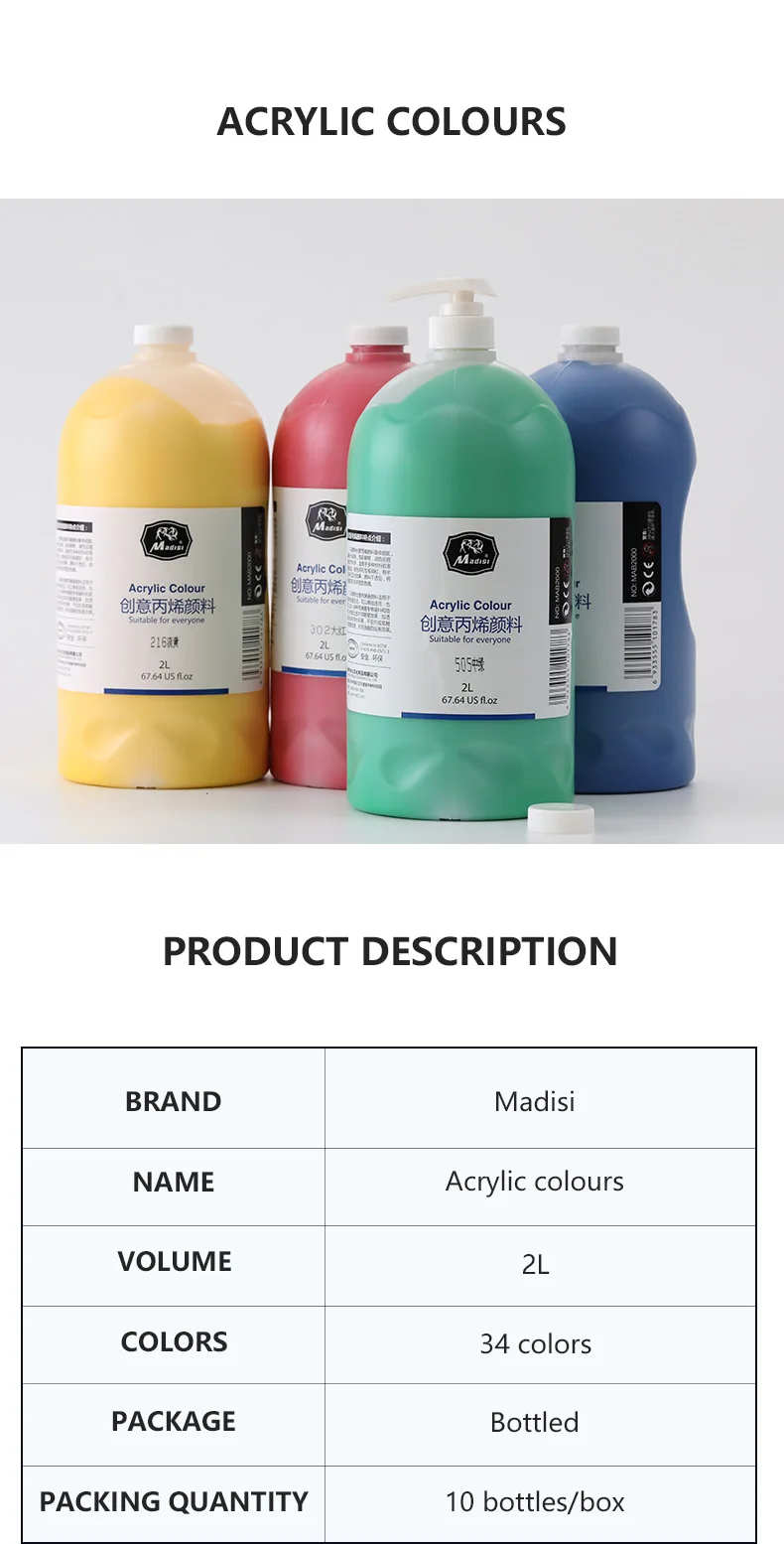This screenshot has height=1544, width=784.
Task: Click the PRODUCT DESCRIPTION heading
Action: (390, 951)
